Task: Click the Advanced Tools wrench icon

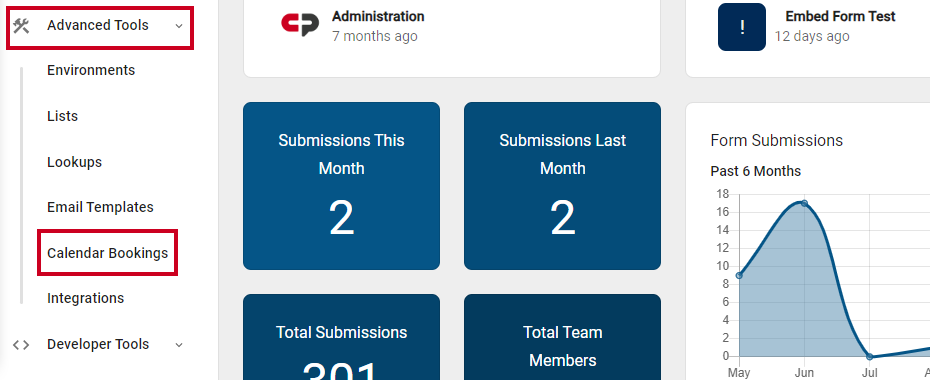Action: (21, 25)
